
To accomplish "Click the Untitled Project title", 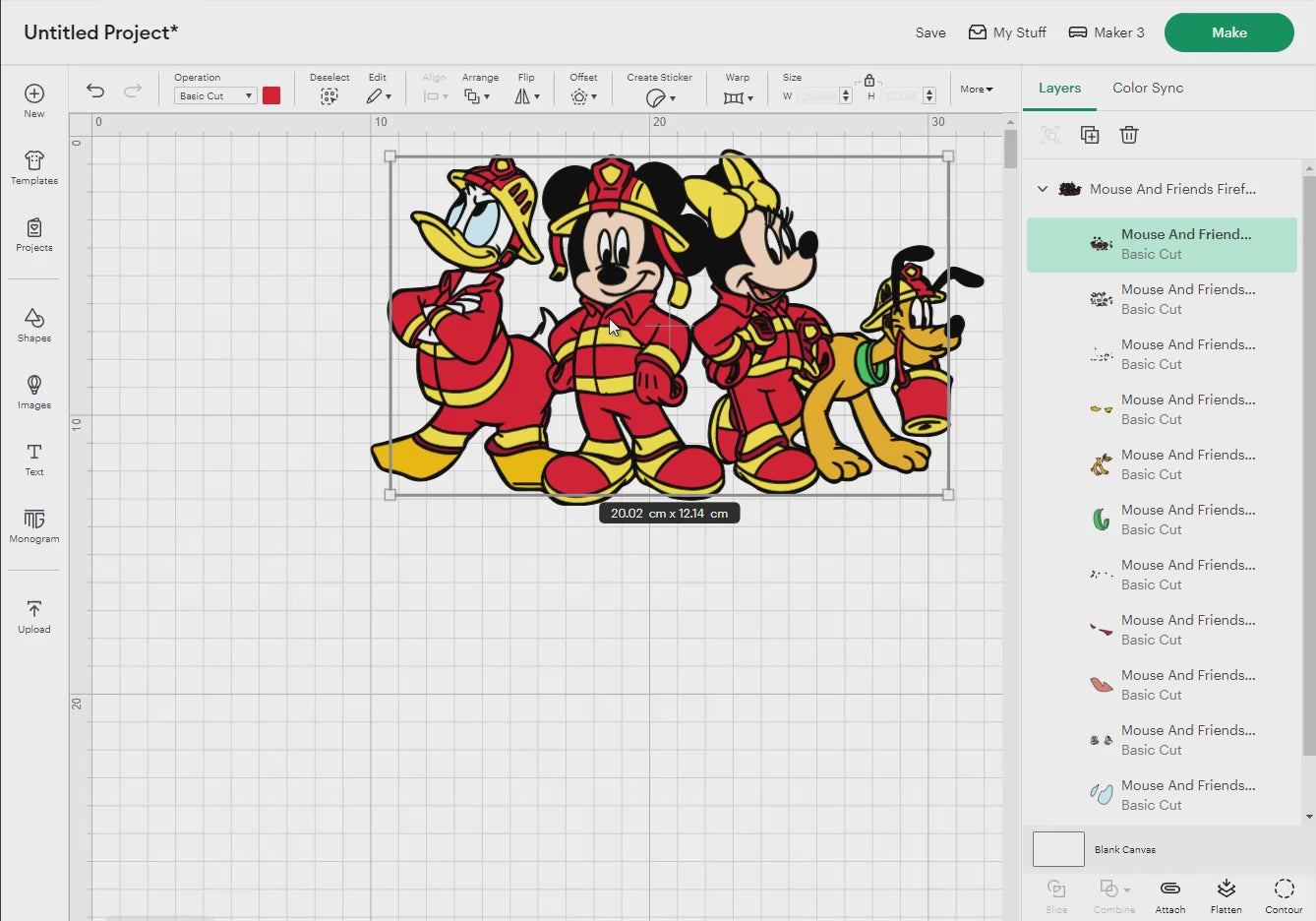I will [x=101, y=32].
